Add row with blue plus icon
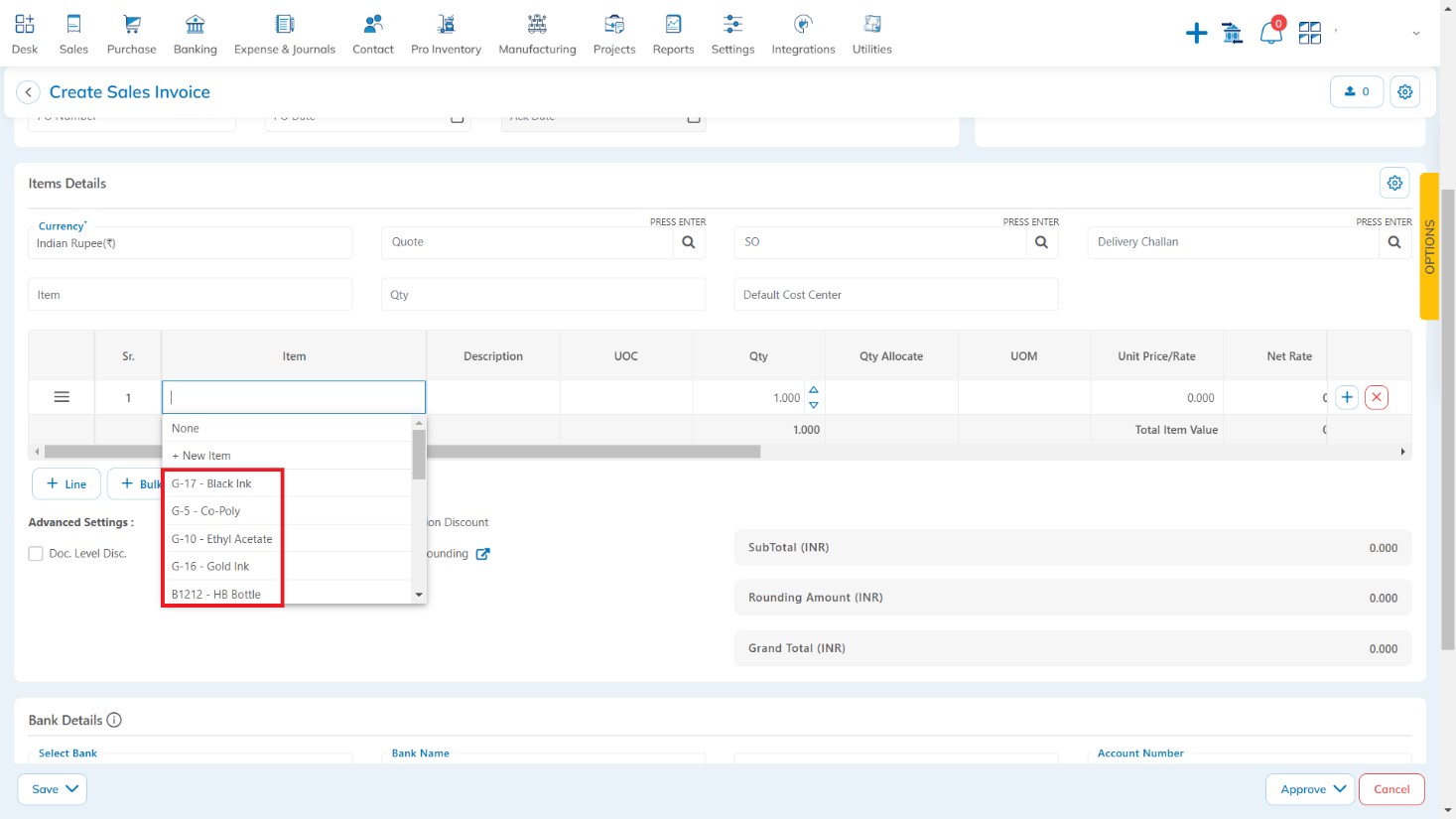The height and width of the screenshot is (819, 1456). click(x=1347, y=397)
